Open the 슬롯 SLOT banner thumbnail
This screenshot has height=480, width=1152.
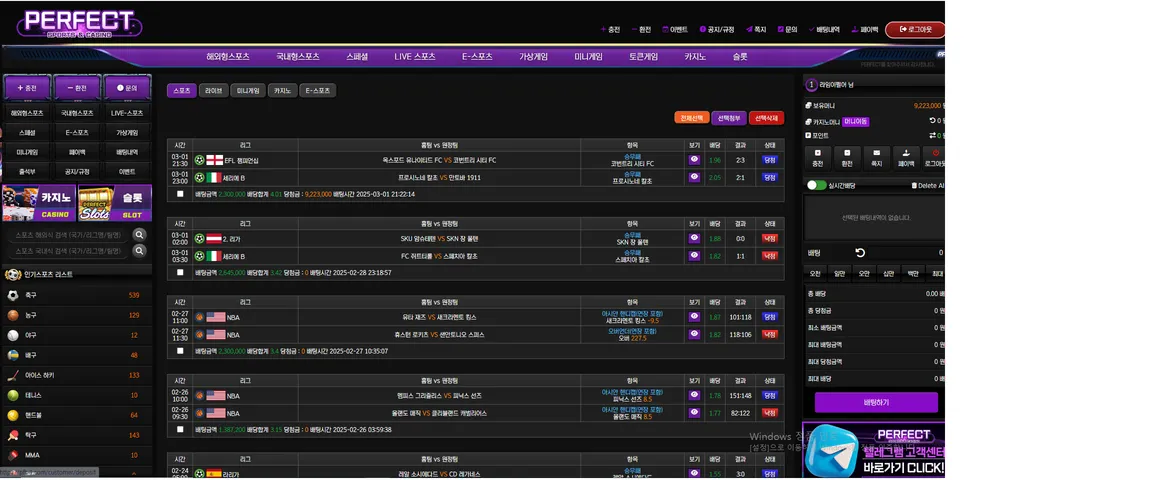point(115,203)
